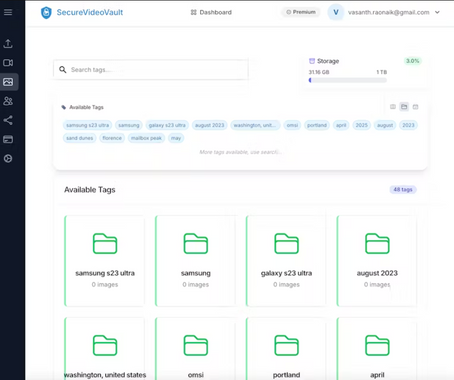This screenshot has height=380, width=454.
Task: Select the 'mailbox peak' tag chip
Action: coord(146,138)
